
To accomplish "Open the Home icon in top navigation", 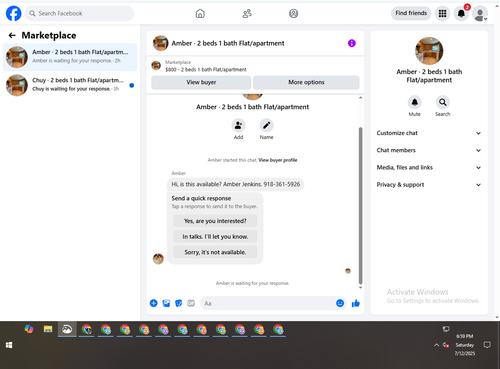I will [x=200, y=13].
